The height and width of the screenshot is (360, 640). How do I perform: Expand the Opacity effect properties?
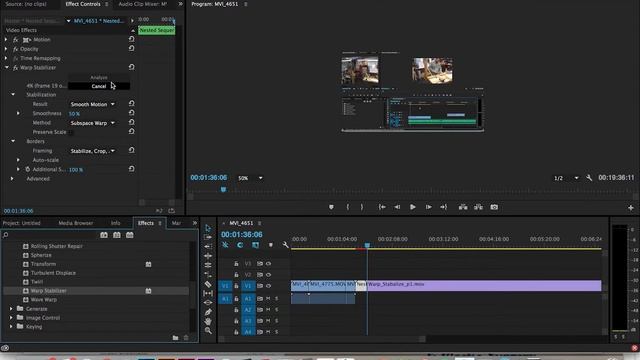6,49
